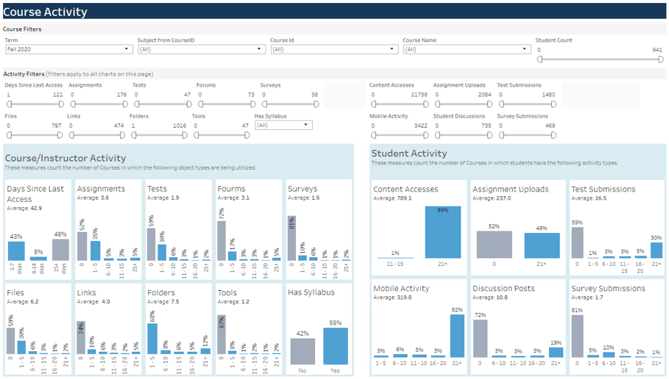Click the Mobile Activity slider left handle
This screenshot has width=669, height=379.
374,135
